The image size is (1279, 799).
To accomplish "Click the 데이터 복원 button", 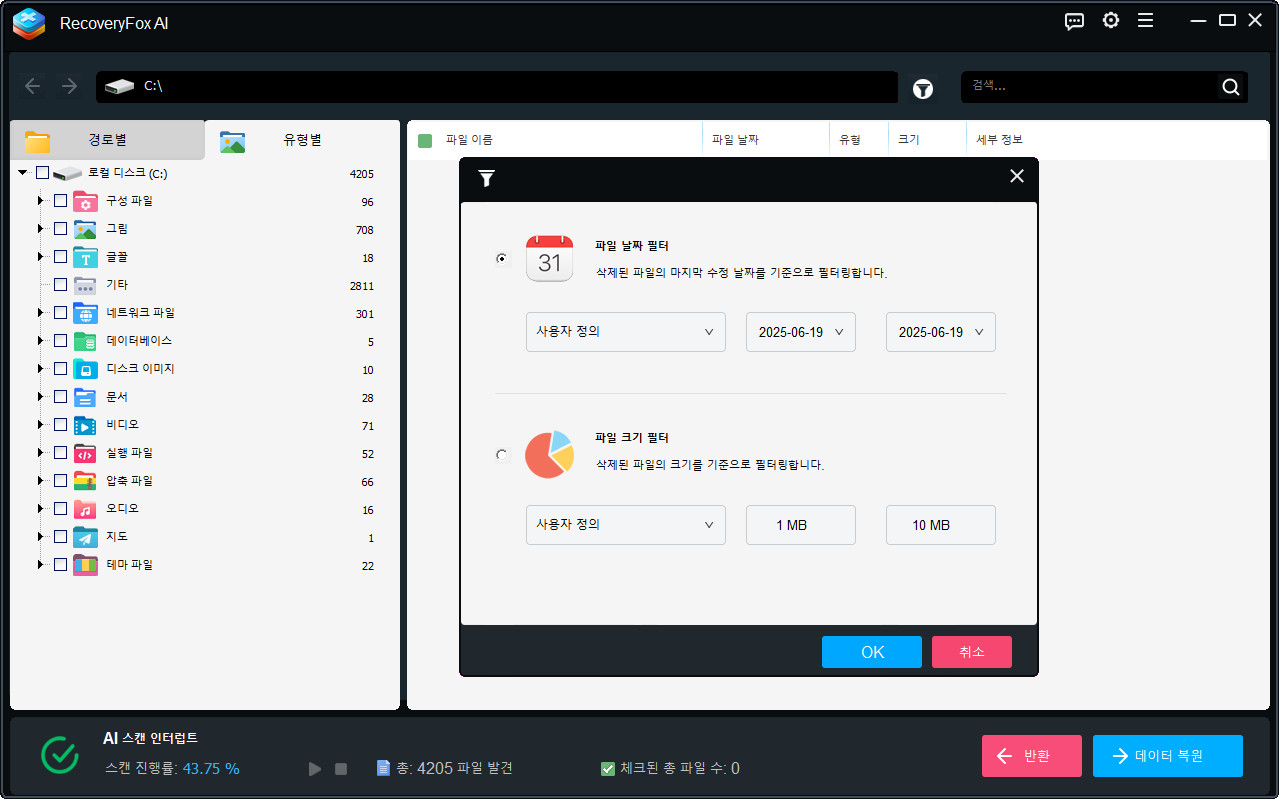I will click(1167, 756).
